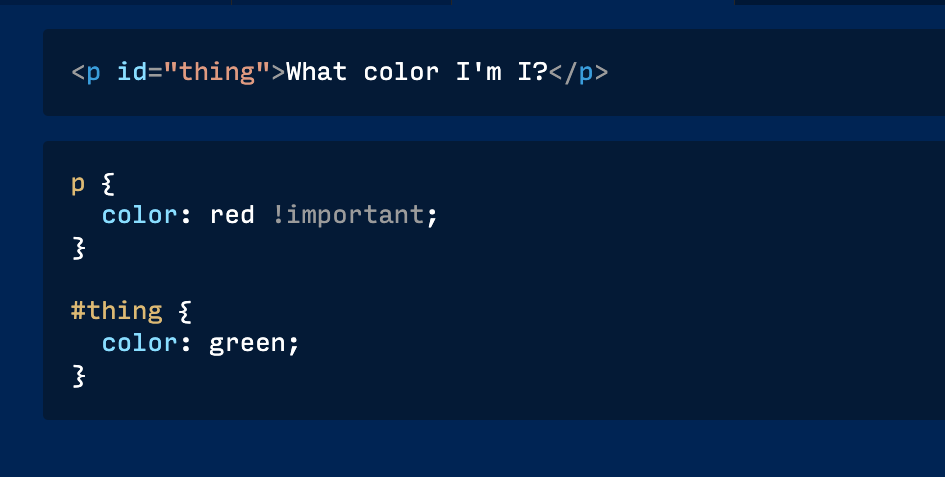Click the "red" value in the CSS
This screenshot has width=945, height=477.
point(232,215)
